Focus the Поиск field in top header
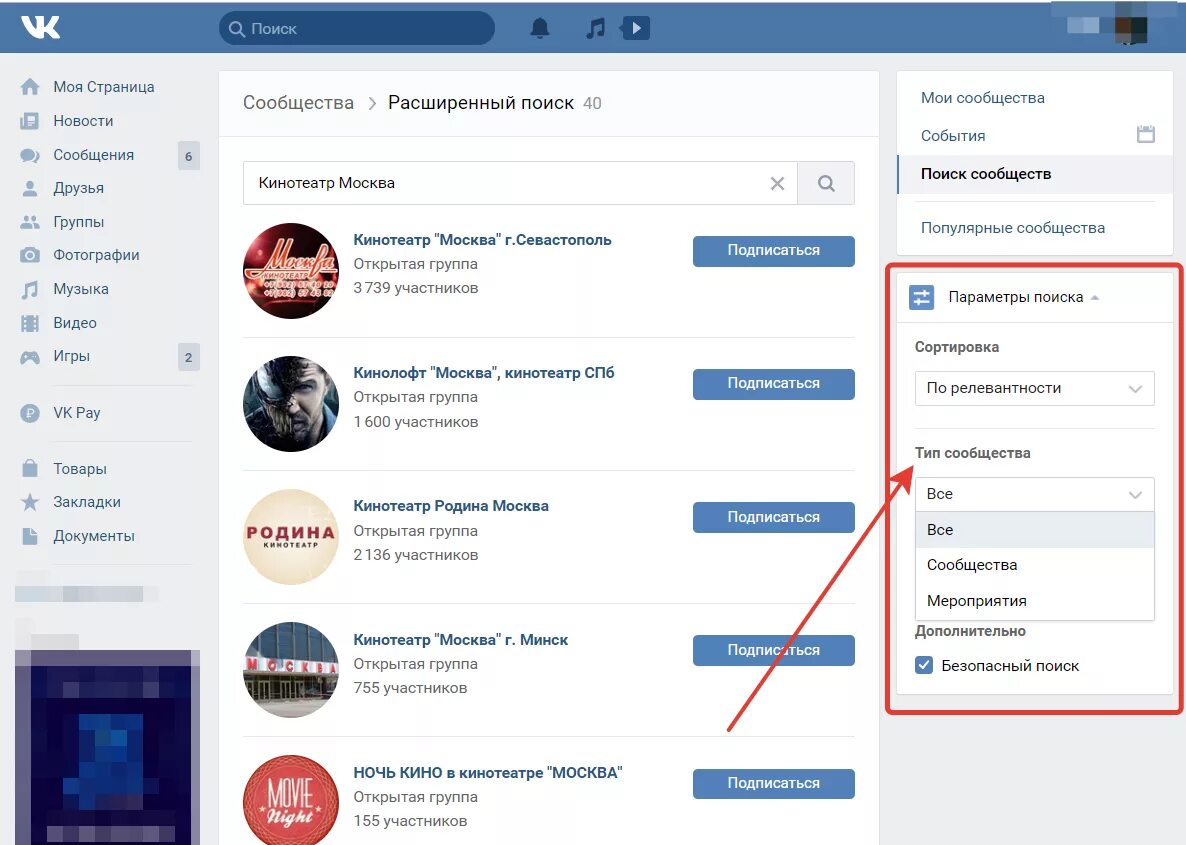The width and height of the screenshot is (1186, 845). [357, 29]
